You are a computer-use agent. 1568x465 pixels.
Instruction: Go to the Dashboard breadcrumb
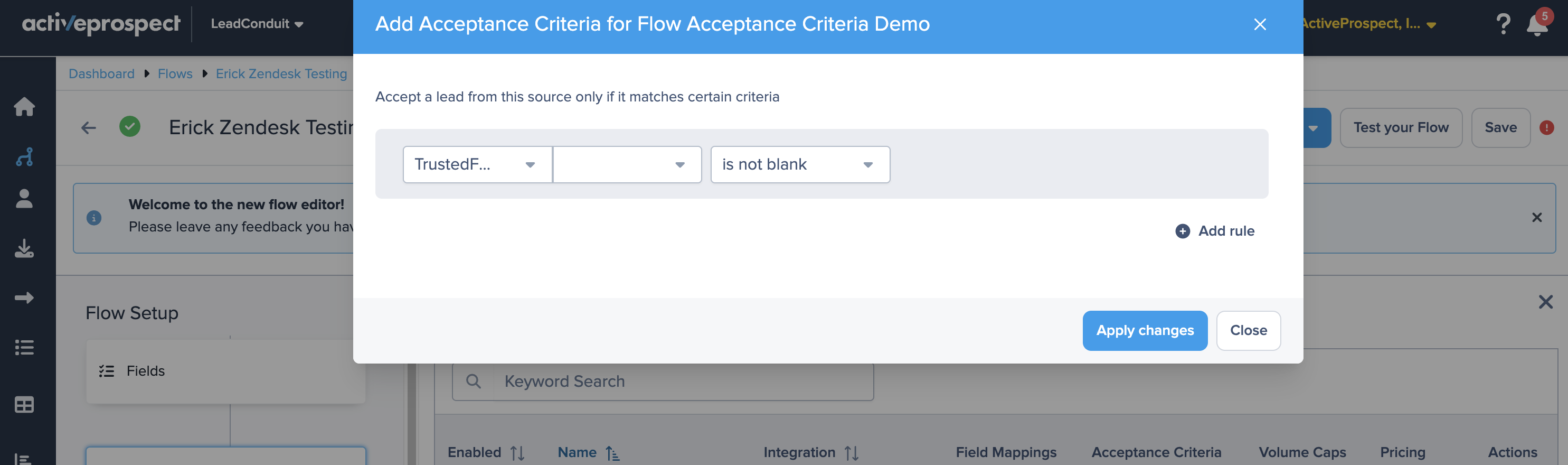coord(102,74)
